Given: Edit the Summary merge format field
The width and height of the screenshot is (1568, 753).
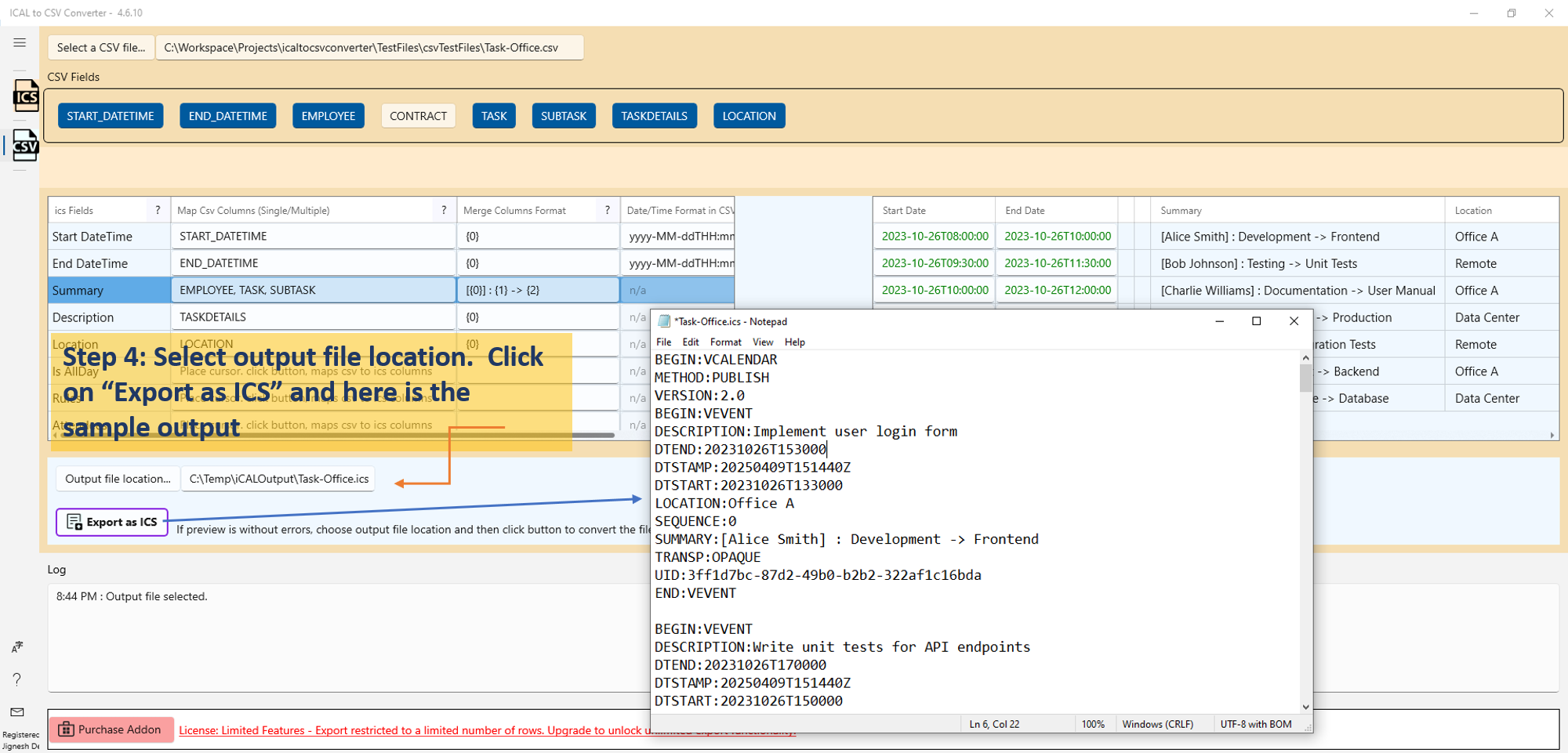Looking at the screenshot, I should point(538,290).
